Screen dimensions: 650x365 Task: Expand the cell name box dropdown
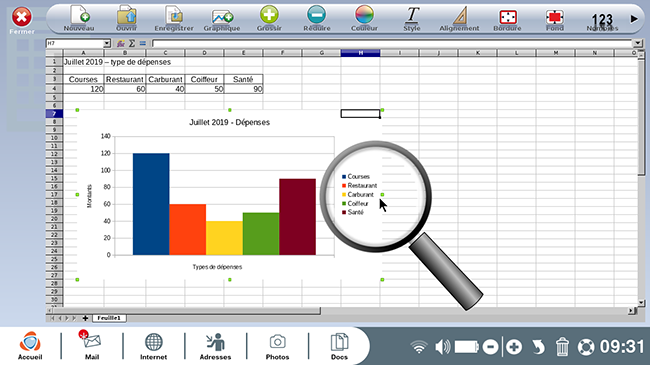(x=107, y=43)
